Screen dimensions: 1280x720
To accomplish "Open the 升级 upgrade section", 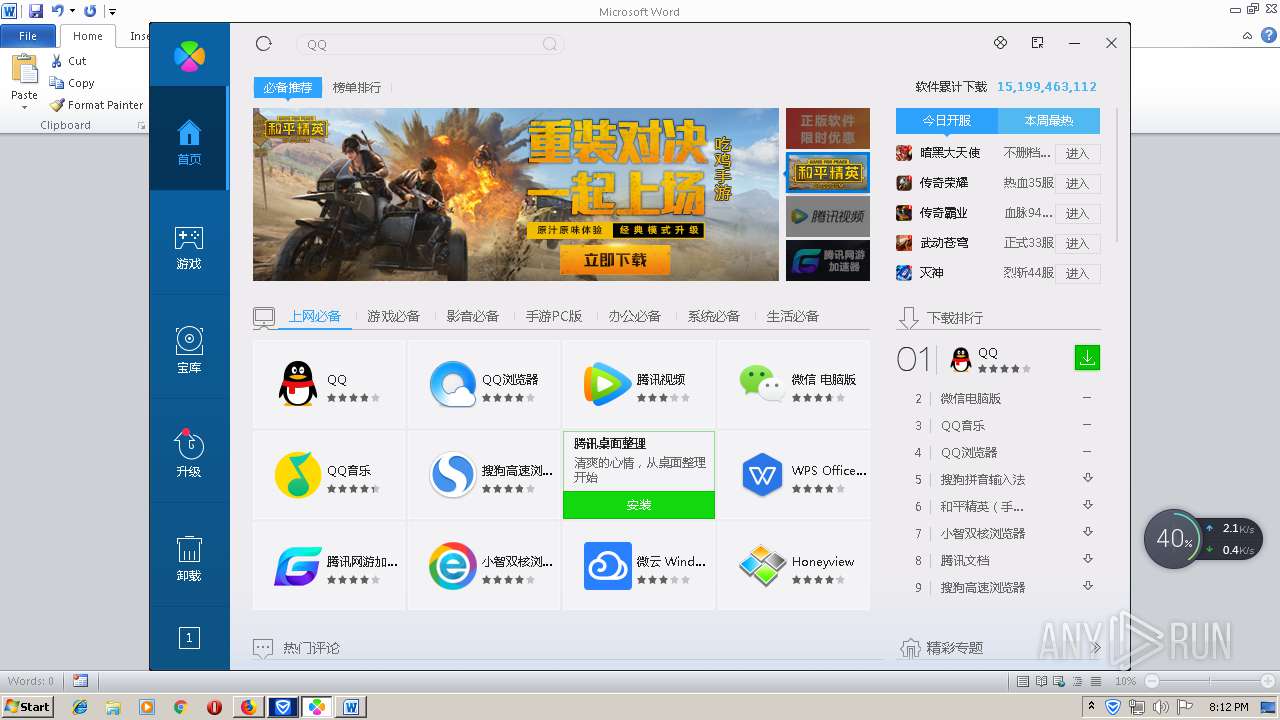I will tap(189, 454).
